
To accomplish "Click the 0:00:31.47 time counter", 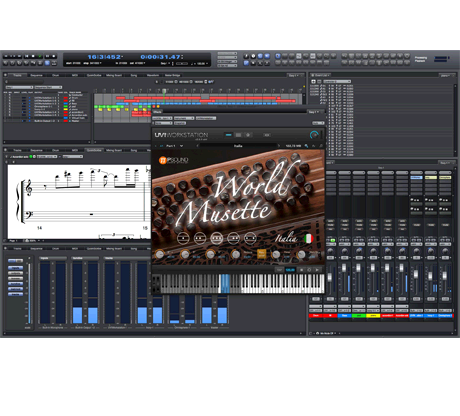I will 161,57.
